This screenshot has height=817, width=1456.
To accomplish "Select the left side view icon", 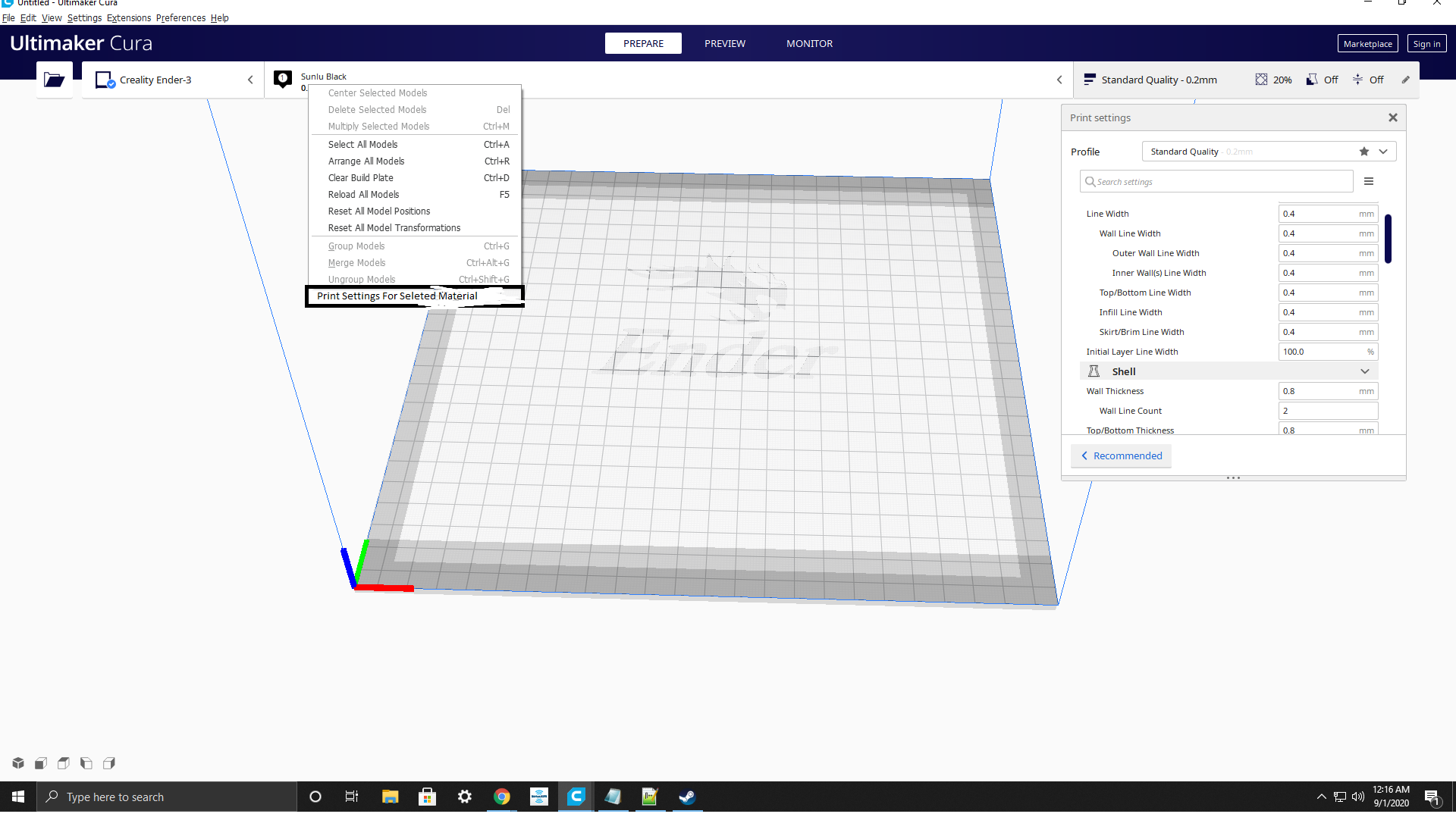I will tap(86, 763).
